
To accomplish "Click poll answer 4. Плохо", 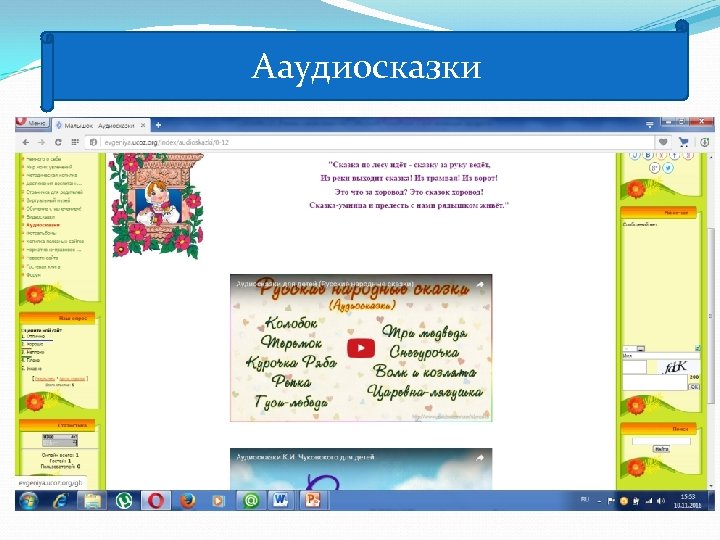I will [x=31, y=360].
